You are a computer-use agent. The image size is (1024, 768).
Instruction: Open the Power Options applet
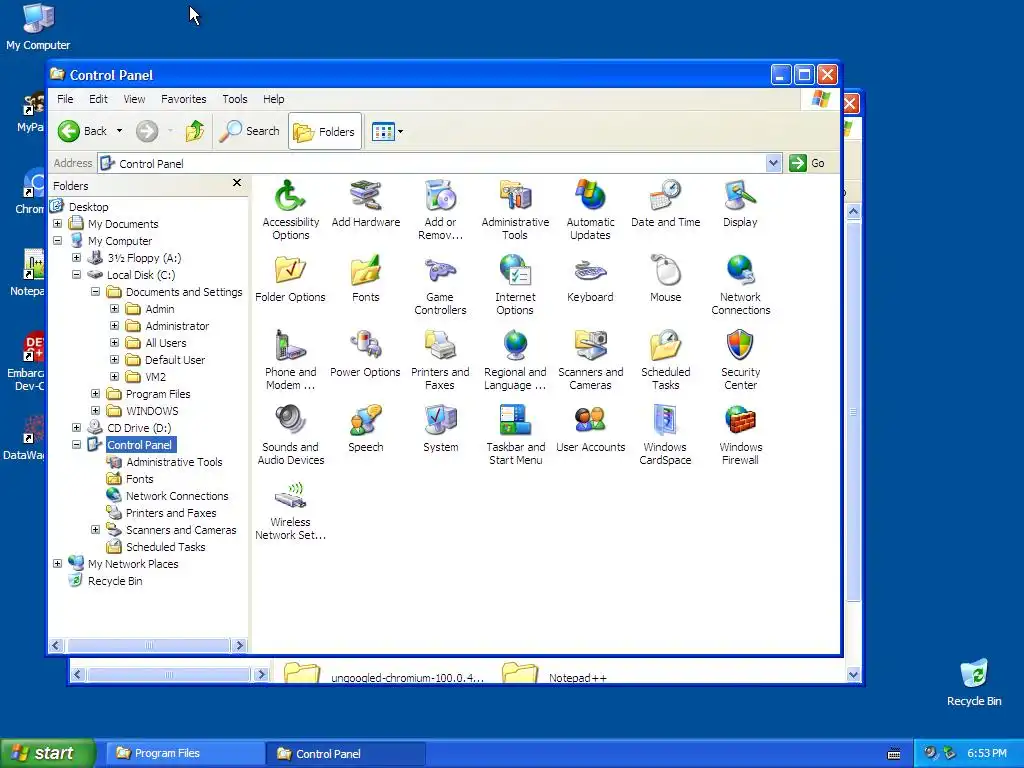coord(365,354)
